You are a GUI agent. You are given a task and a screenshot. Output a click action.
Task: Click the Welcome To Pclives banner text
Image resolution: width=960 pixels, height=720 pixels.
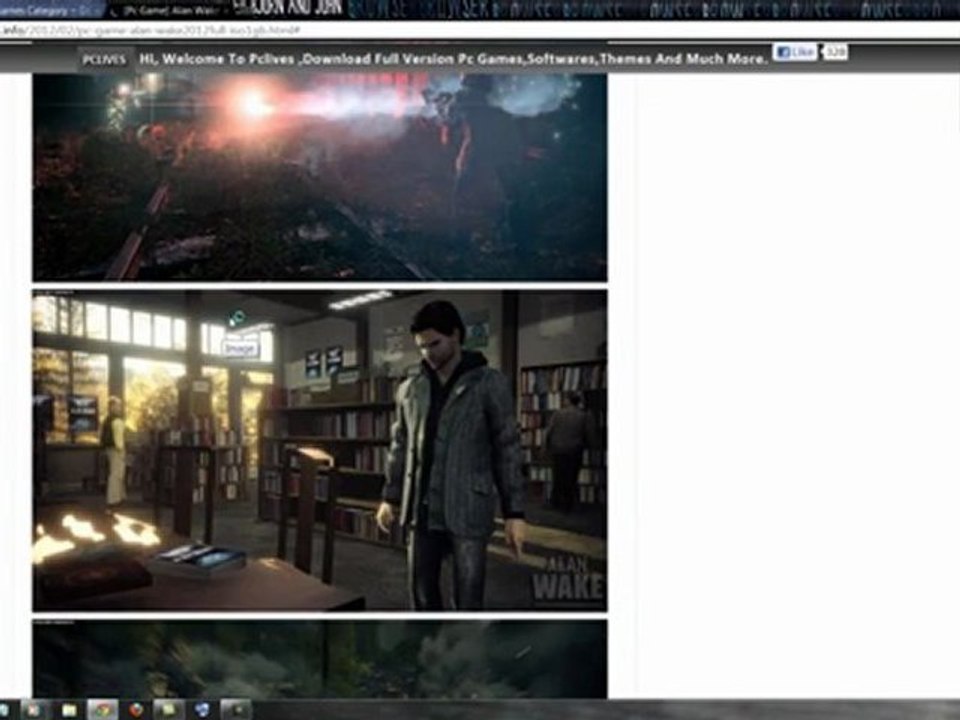pyautogui.click(x=453, y=59)
